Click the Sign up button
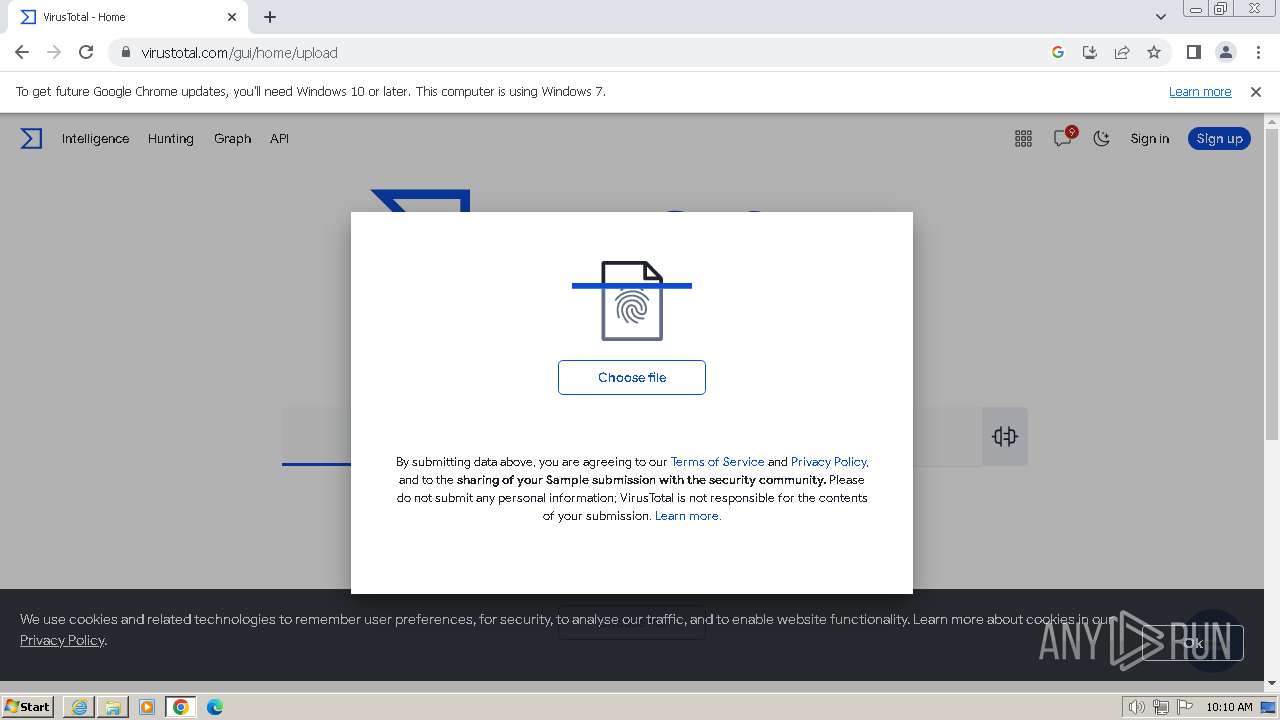This screenshot has width=1280, height=720. point(1219,139)
